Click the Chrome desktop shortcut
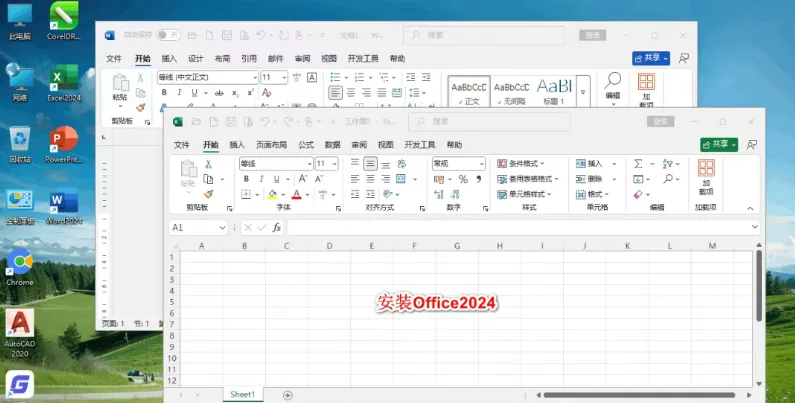 [20, 268]
